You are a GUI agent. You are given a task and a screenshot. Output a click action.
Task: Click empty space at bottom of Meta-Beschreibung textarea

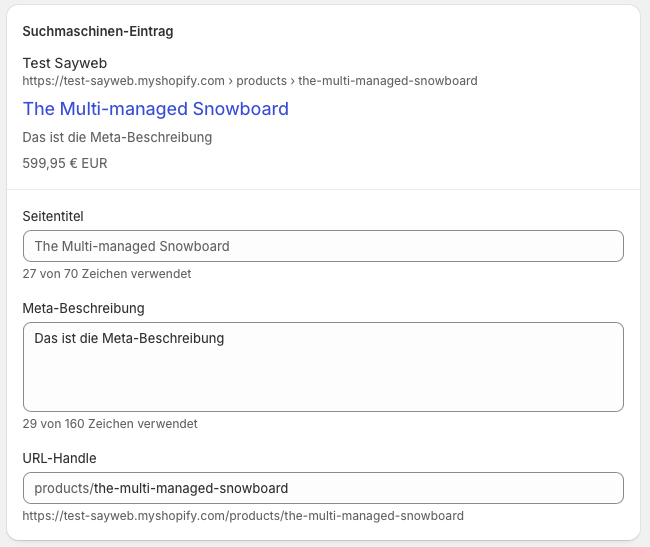[322, 390]
